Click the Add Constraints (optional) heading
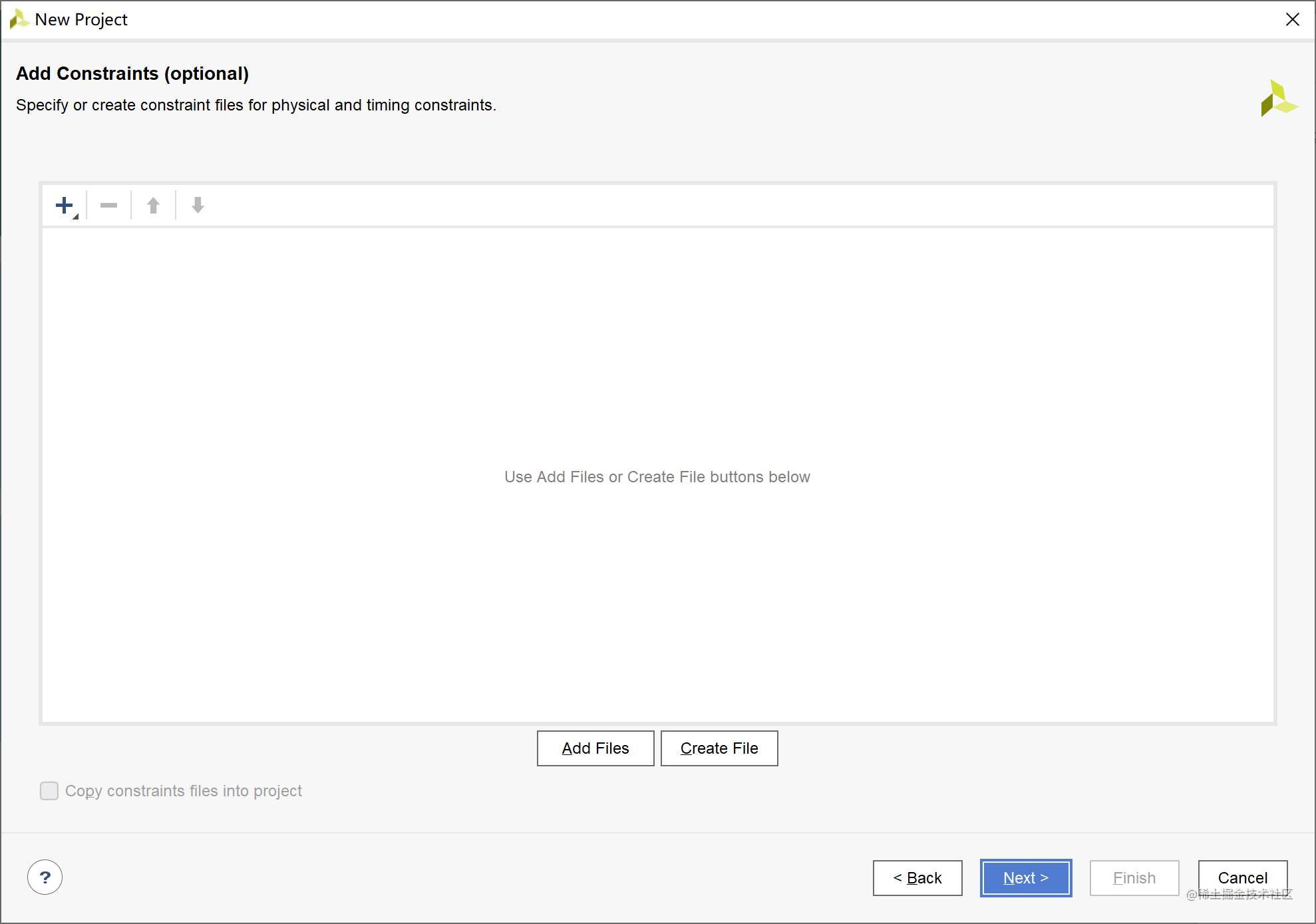1316x924 pixels. coord(132,73)
